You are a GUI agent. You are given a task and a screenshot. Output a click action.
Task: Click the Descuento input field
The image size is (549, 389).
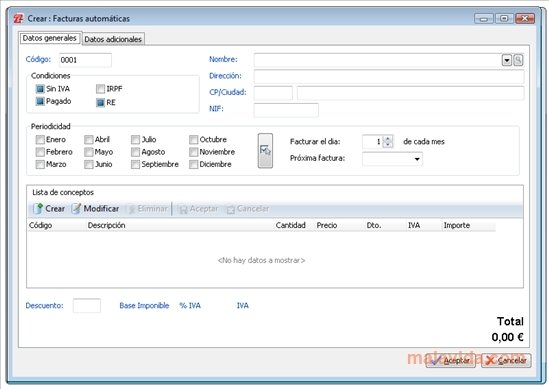point(86,305)
